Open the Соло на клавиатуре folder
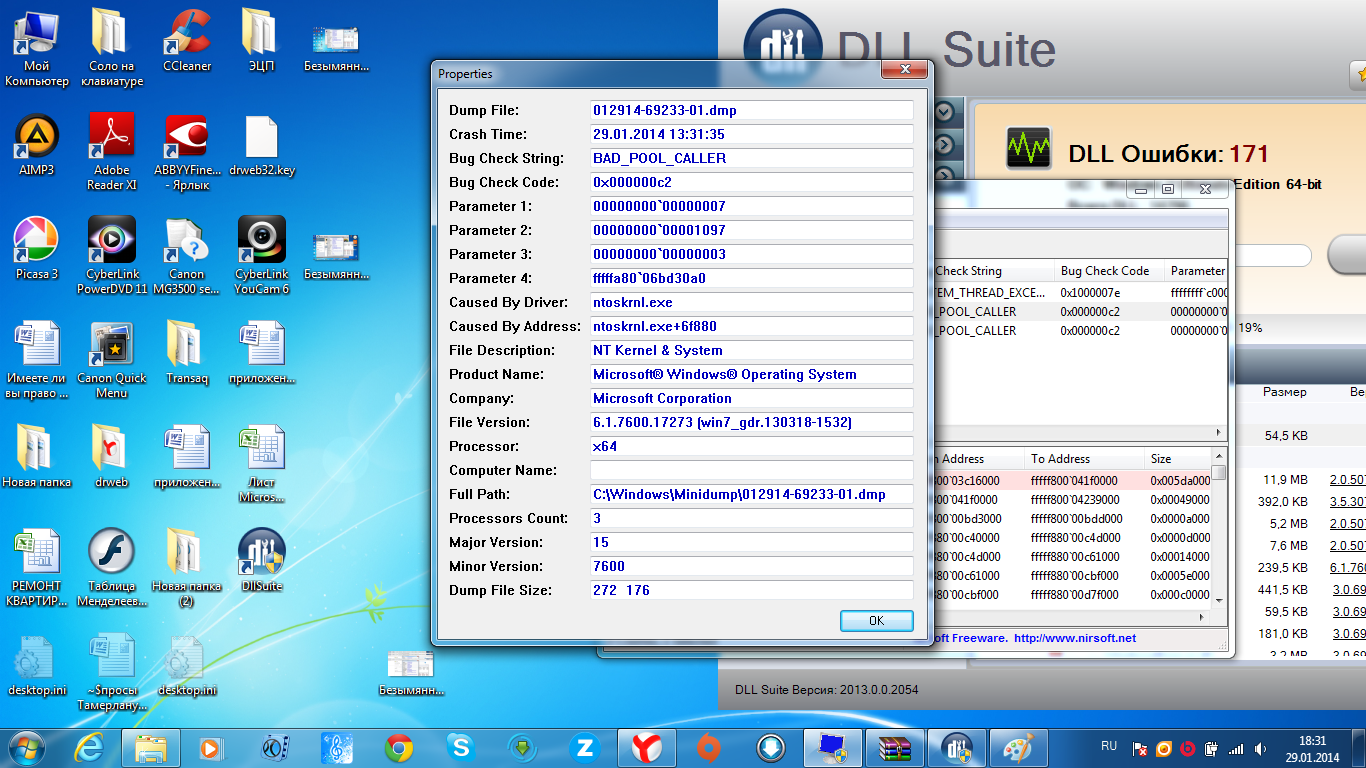1366x768 pixels. coord(112,48)
